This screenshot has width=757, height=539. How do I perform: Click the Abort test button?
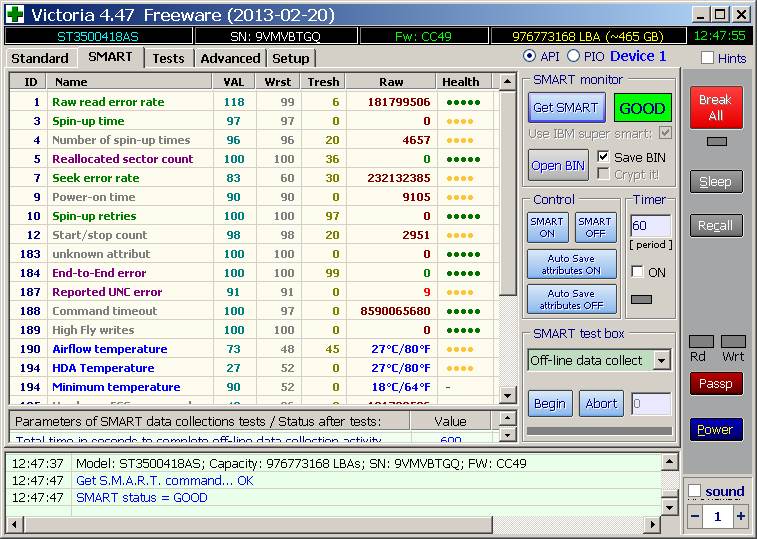pos(601,404)
